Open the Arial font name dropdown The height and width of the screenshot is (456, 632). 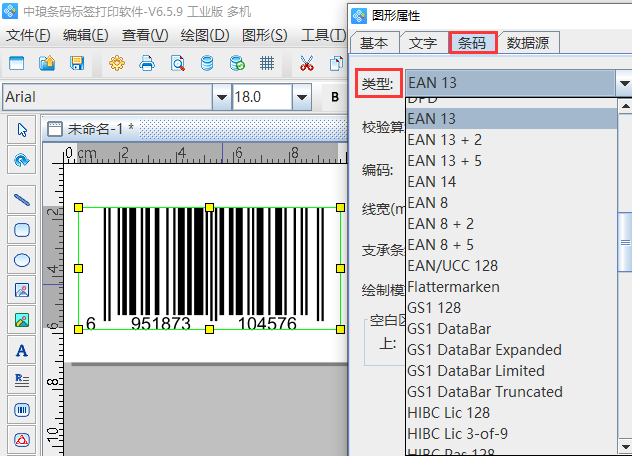[x=222, y=97]
